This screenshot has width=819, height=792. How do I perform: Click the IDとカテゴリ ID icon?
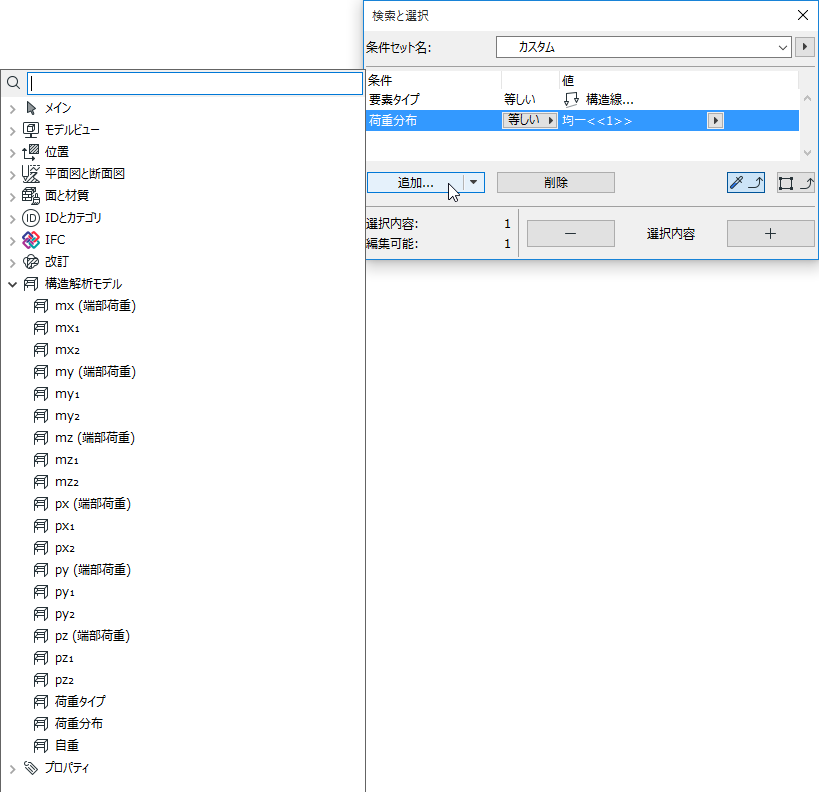click(31, 218)
